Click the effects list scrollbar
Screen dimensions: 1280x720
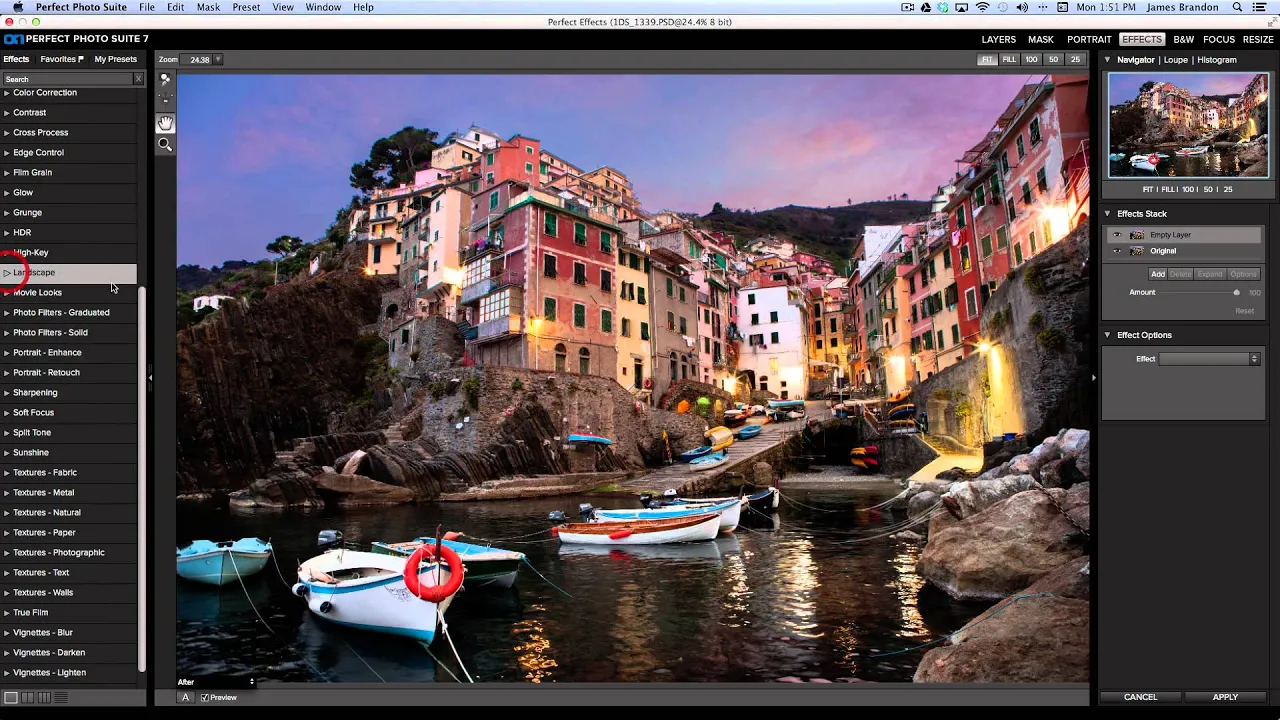(142, 478)
